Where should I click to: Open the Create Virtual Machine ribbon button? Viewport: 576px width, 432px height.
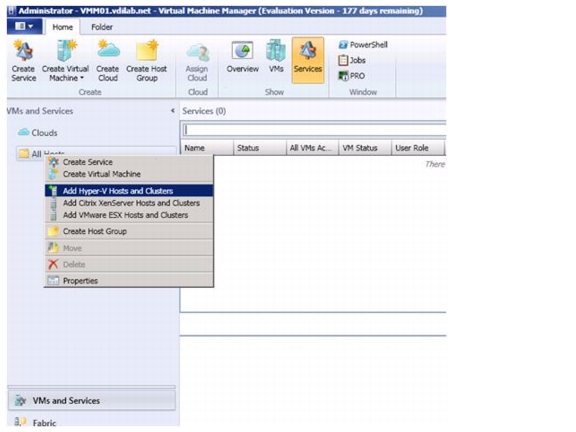coord(65,61)
